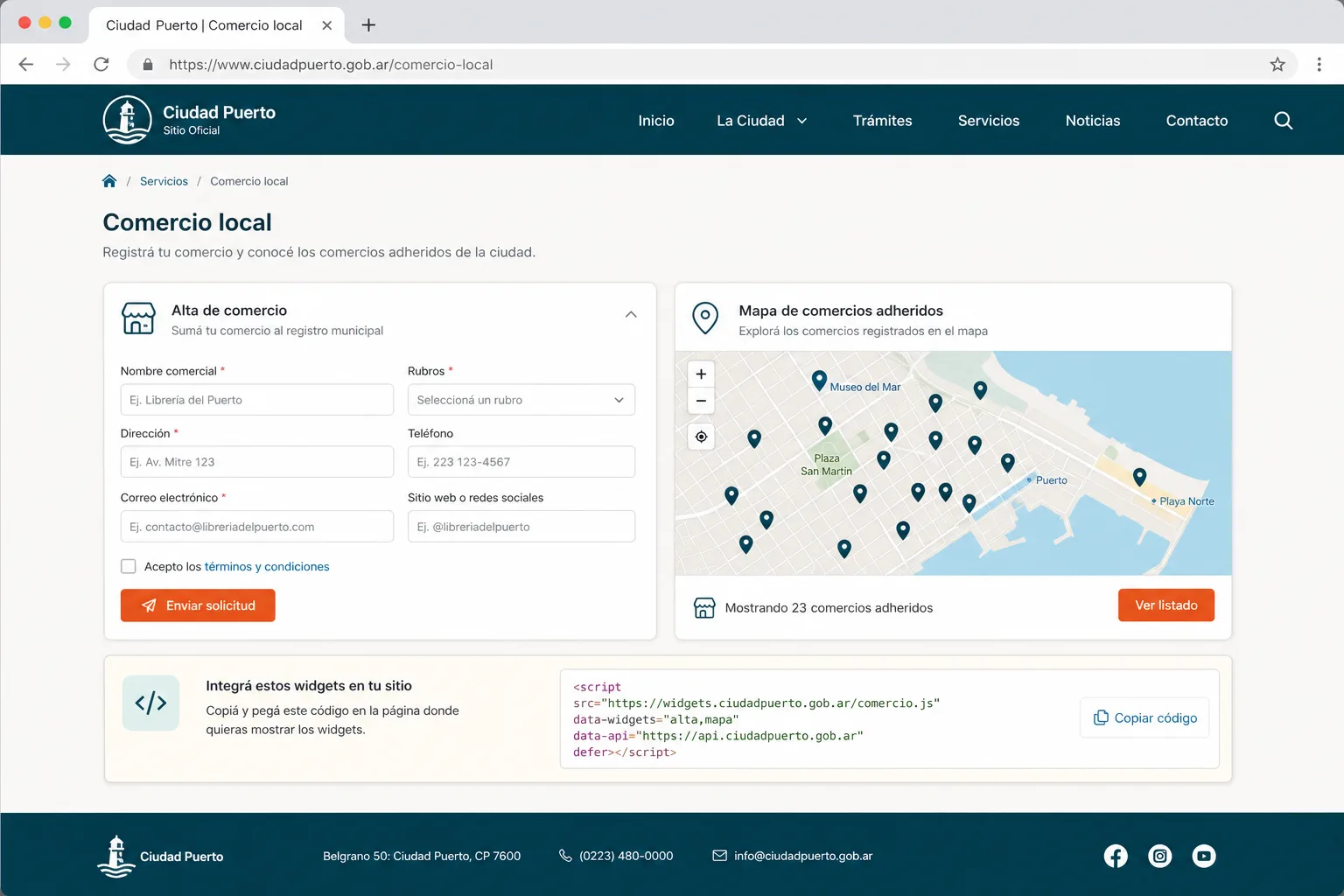This screenshot has width=1344, height=896.
Task: Open the Rubros dropdown
Action: pyautogui.click(x=521, y=400)
